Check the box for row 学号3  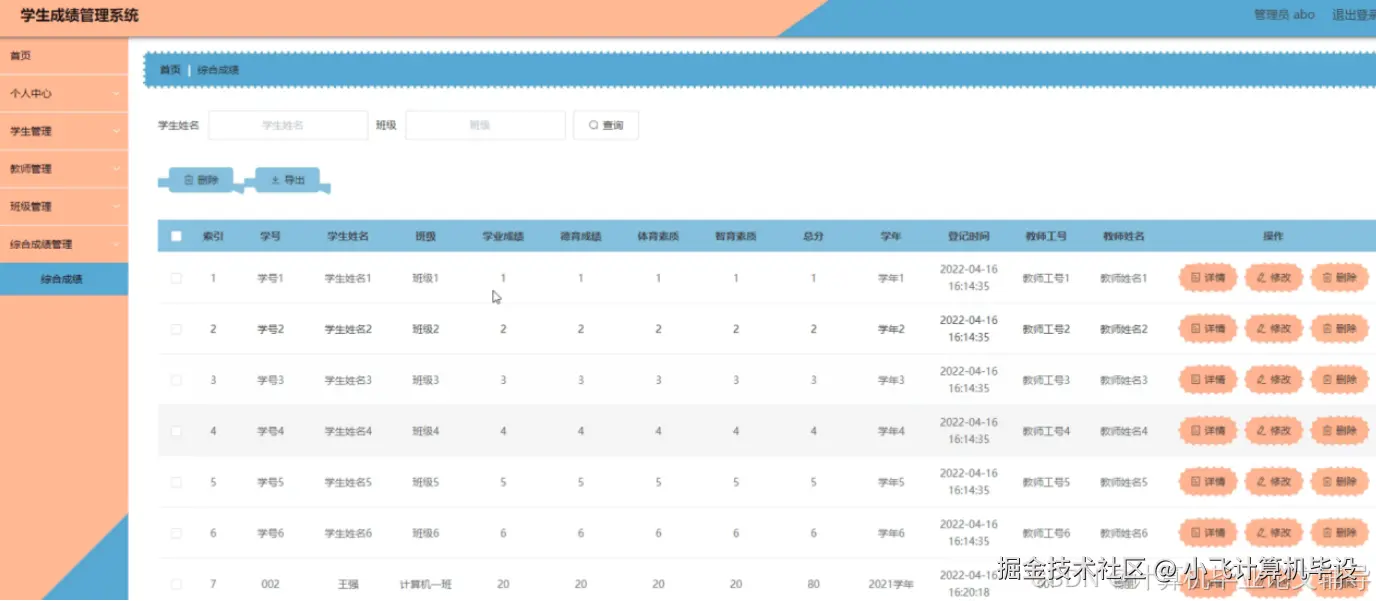pyautogui.click(x=176, y=380)
